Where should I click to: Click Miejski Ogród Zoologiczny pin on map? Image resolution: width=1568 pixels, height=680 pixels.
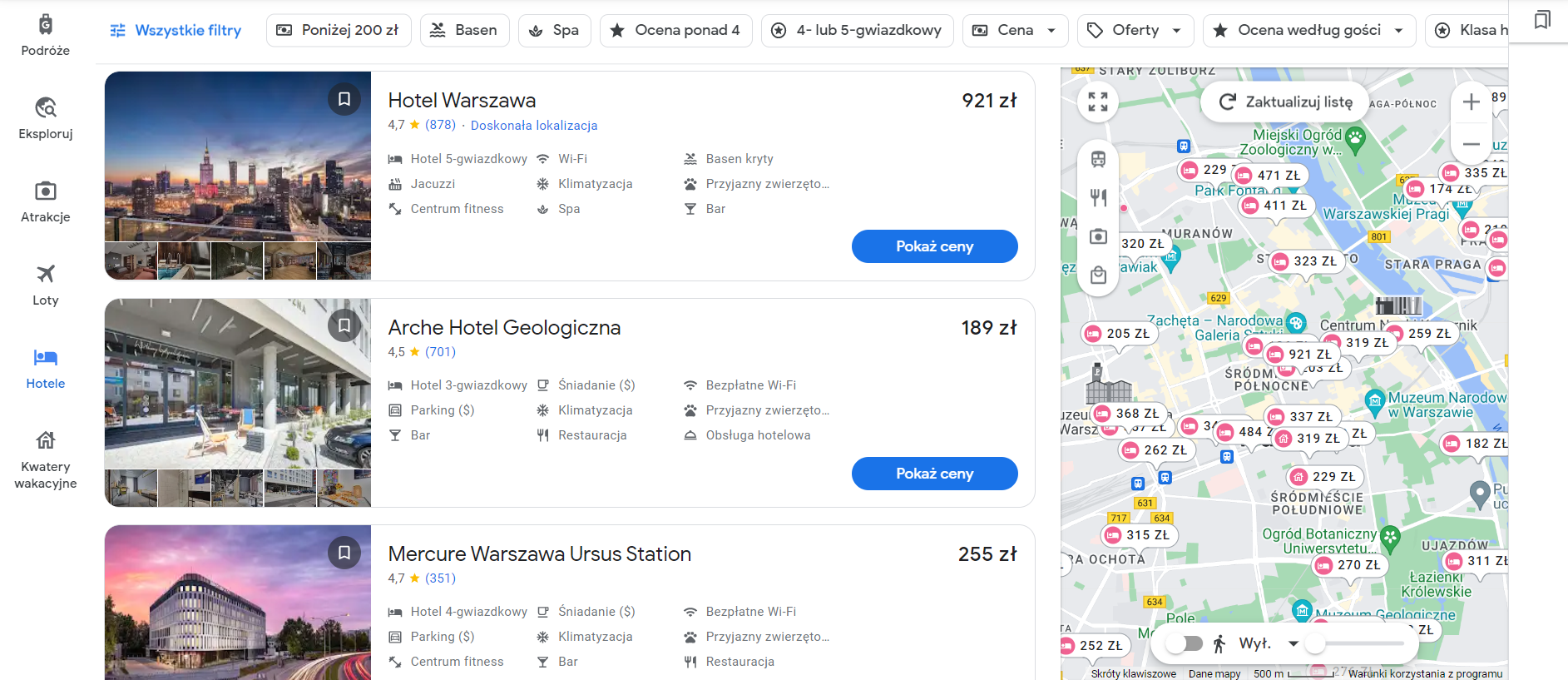pyautogui.click(x=1356, y=139)
